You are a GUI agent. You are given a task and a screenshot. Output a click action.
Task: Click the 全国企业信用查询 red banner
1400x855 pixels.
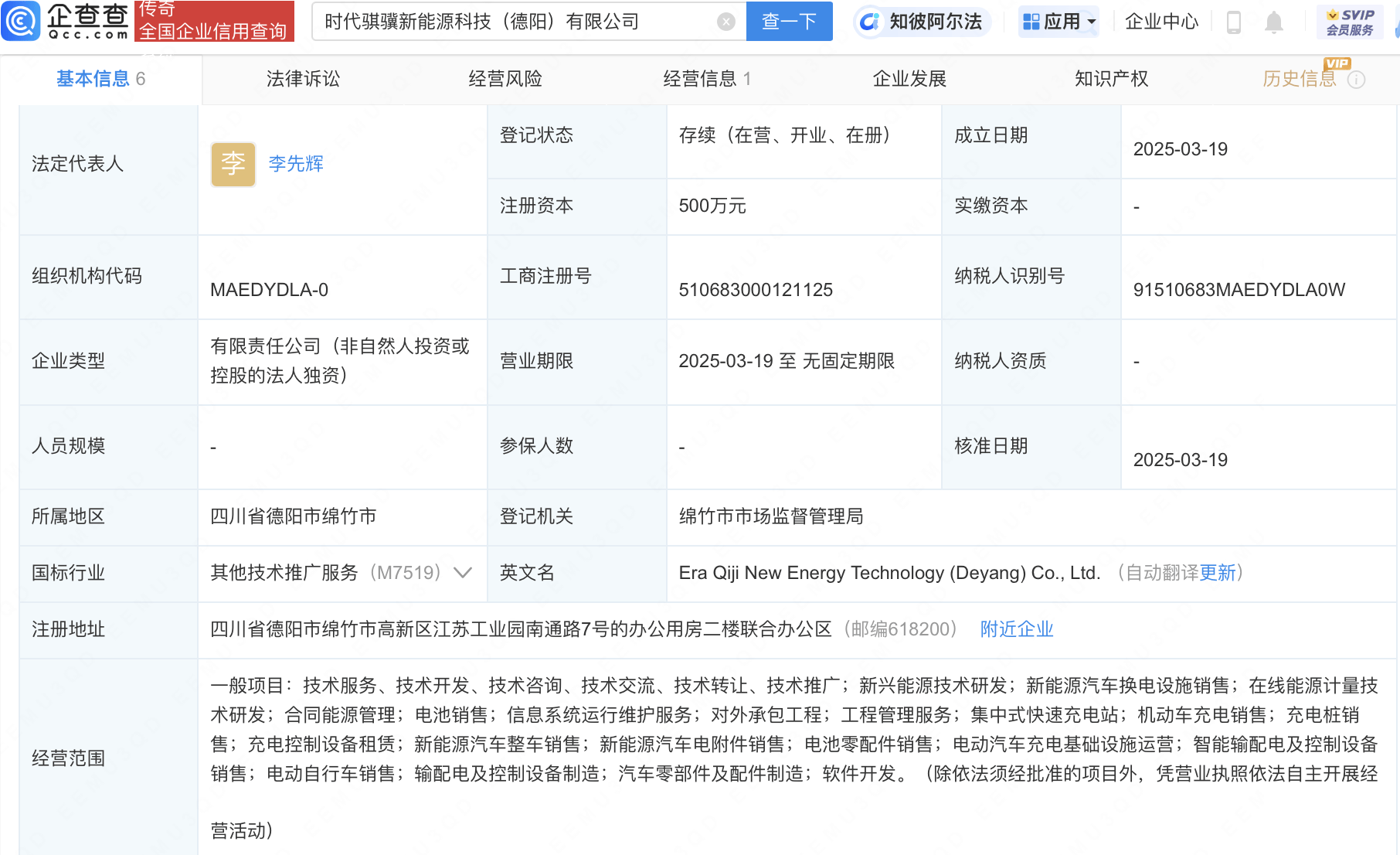(214, 21)
